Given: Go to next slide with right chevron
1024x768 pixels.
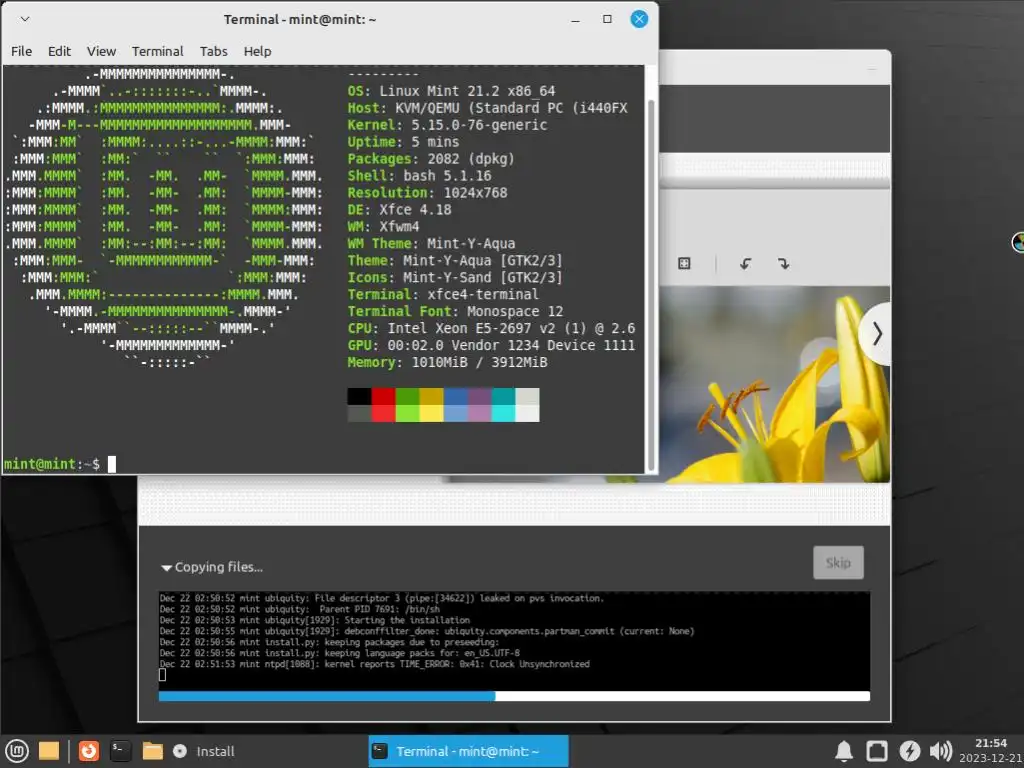Looking at the screenshot, I should tap(876, 334).
